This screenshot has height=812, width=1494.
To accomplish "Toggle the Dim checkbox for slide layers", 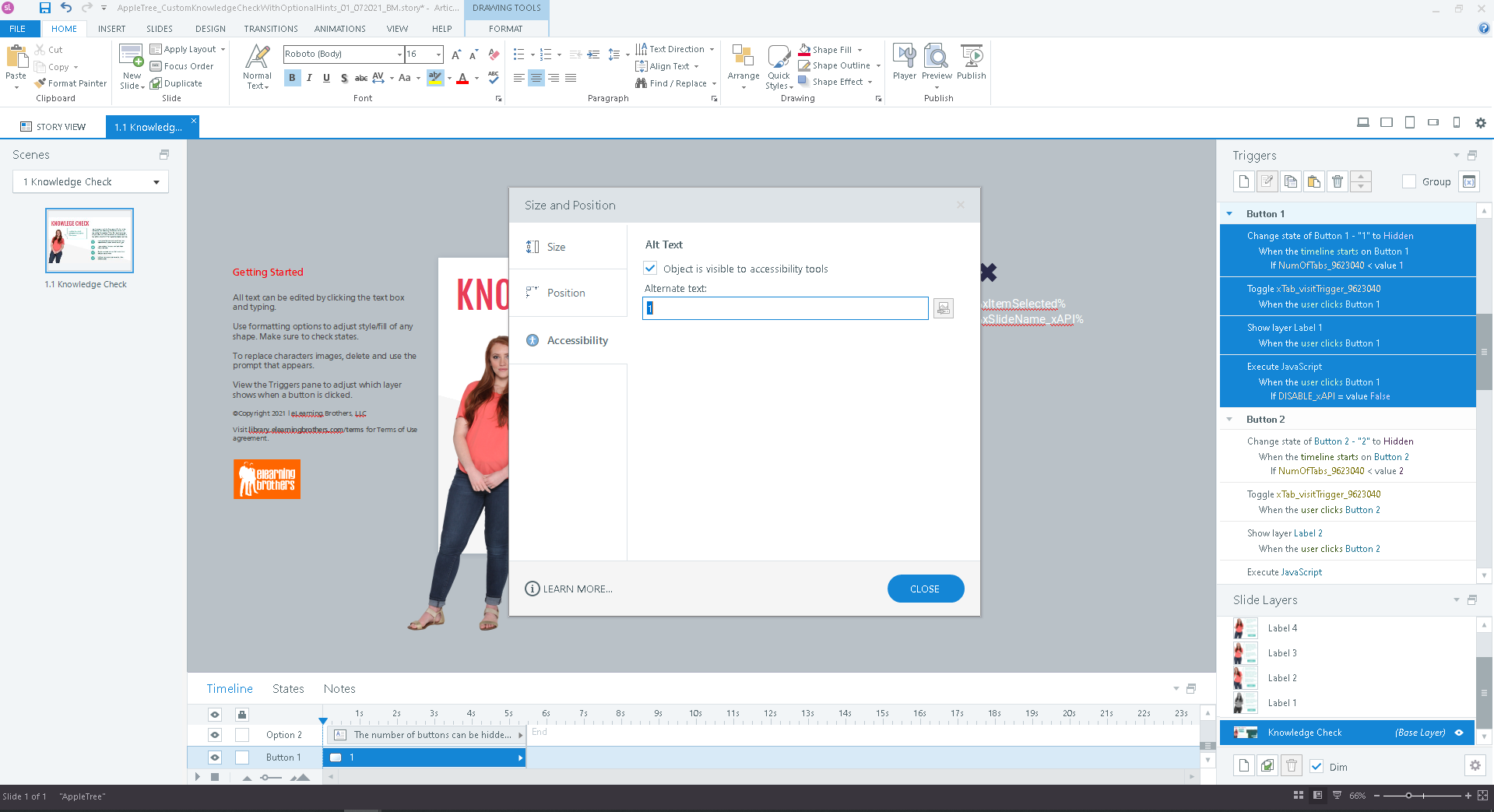I will (1316, 767).
